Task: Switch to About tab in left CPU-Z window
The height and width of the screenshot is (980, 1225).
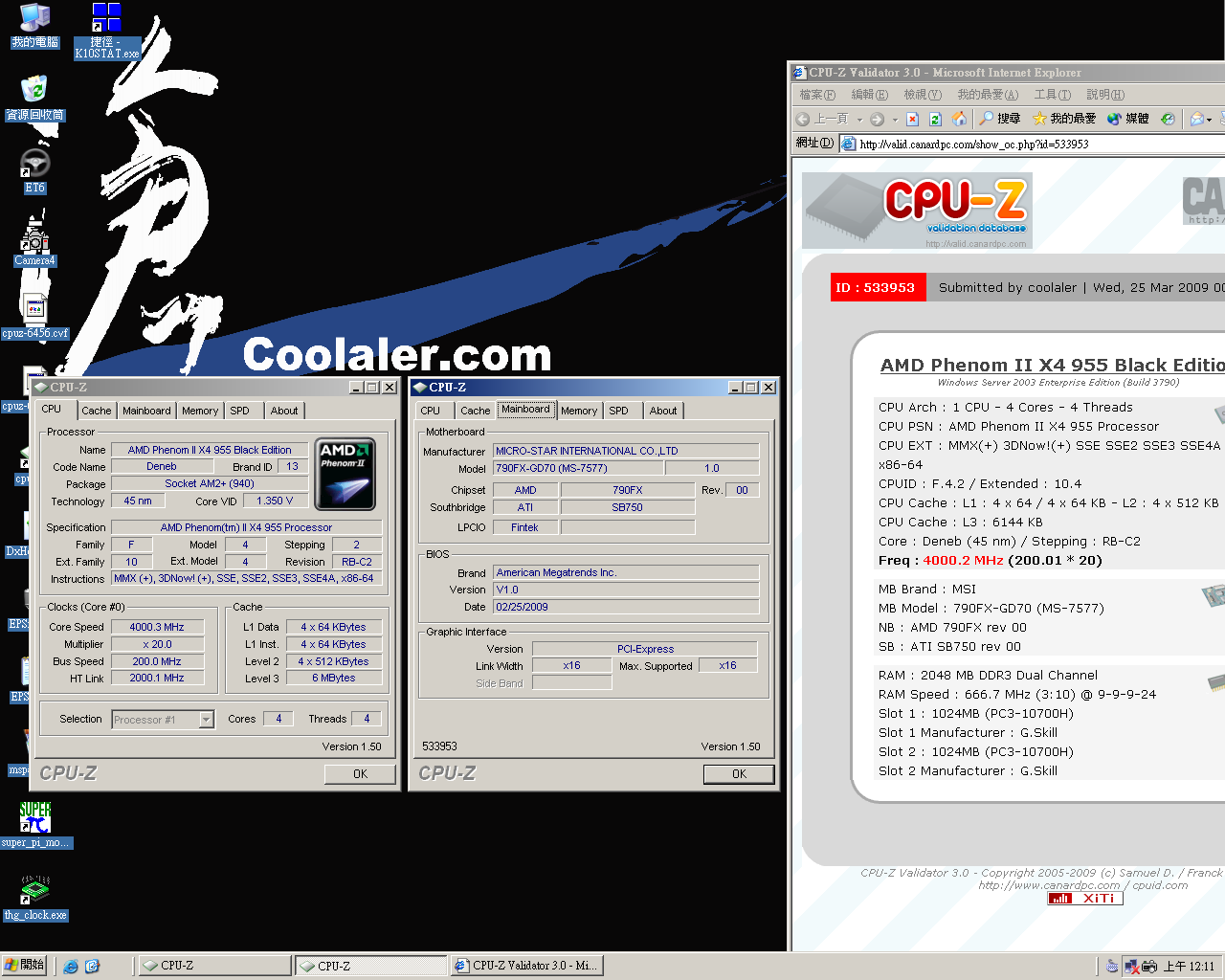Action: click(x=284, y=411)
